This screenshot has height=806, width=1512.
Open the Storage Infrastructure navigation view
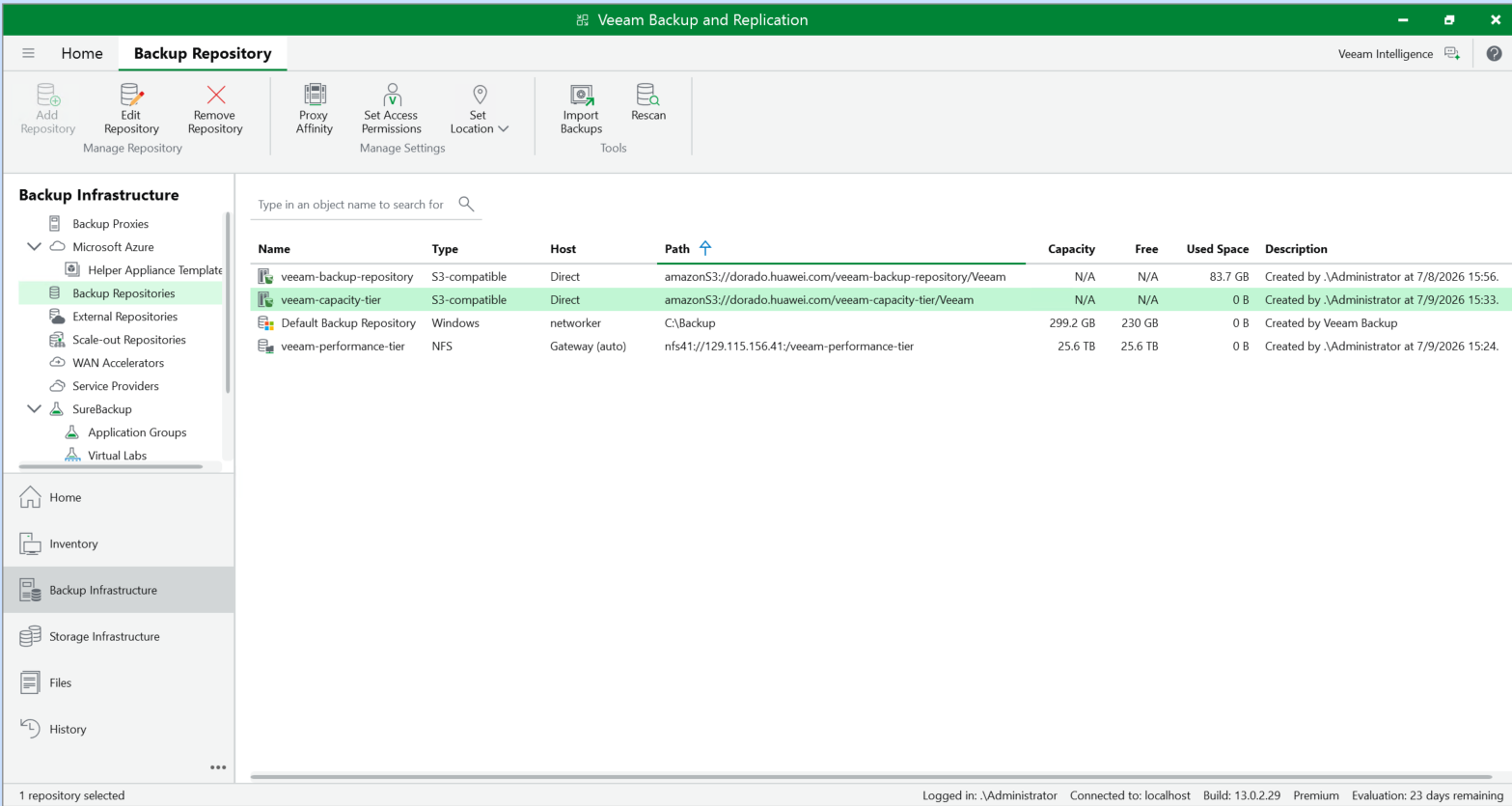[119, 636]
